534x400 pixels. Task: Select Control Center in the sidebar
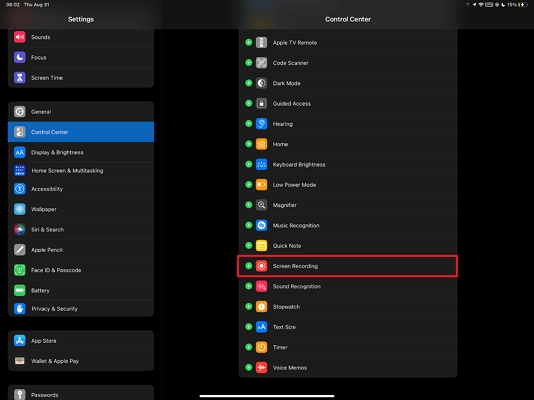tap(81, 132)
